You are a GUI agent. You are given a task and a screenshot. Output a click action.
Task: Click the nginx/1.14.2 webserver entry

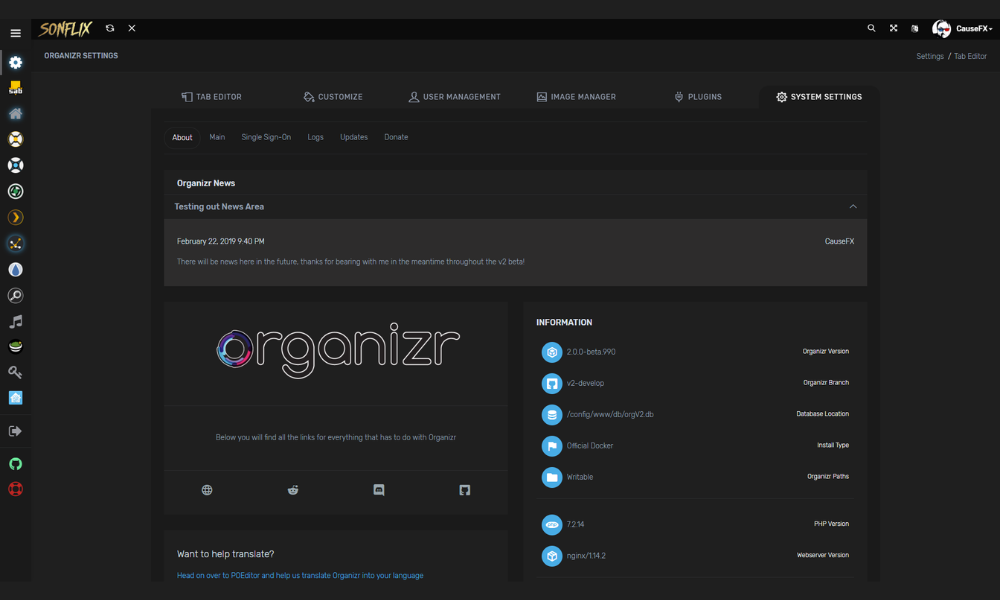(x=585, y=555)
